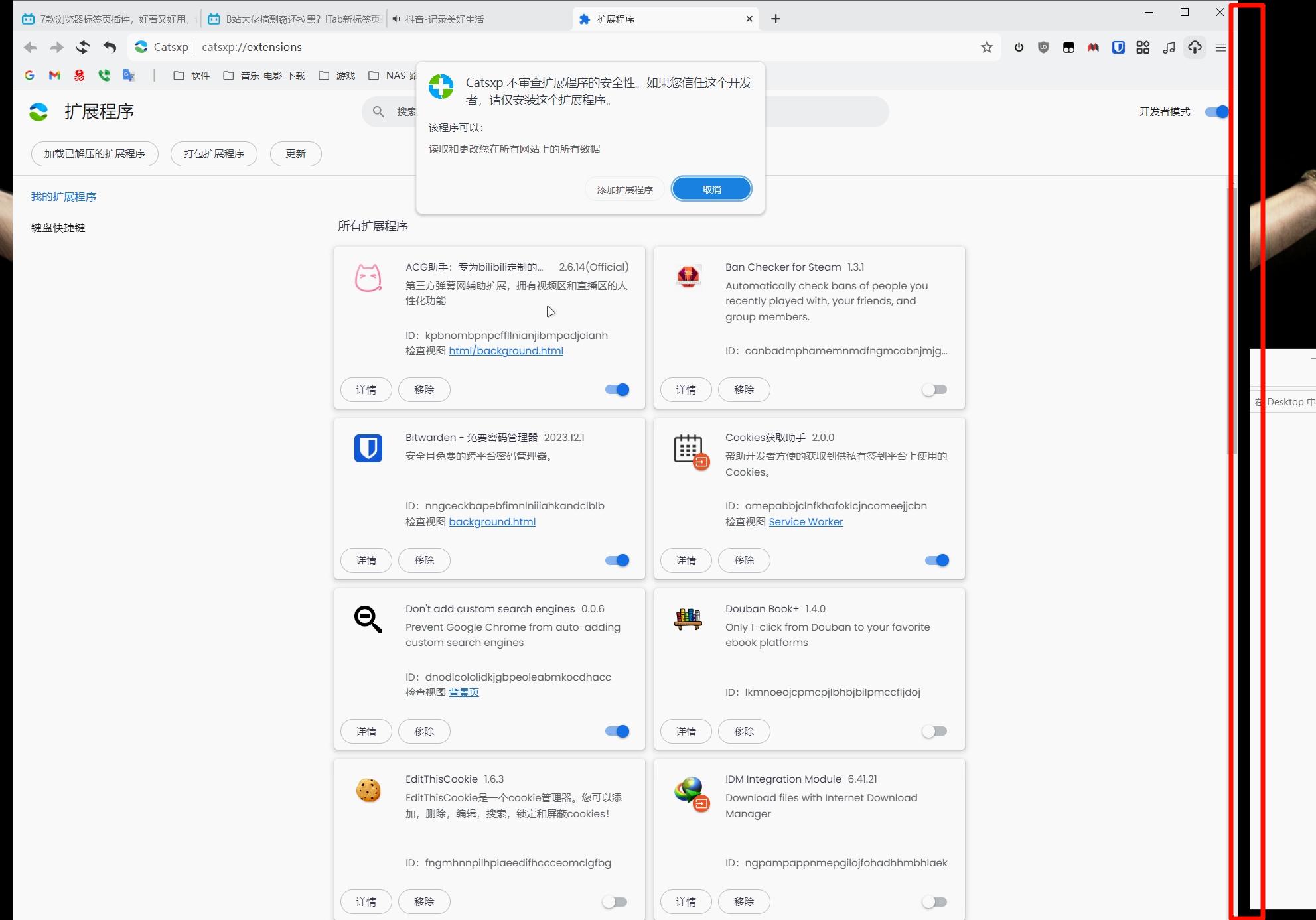Disable the Bitwarden extension toggle

[617, 560]
